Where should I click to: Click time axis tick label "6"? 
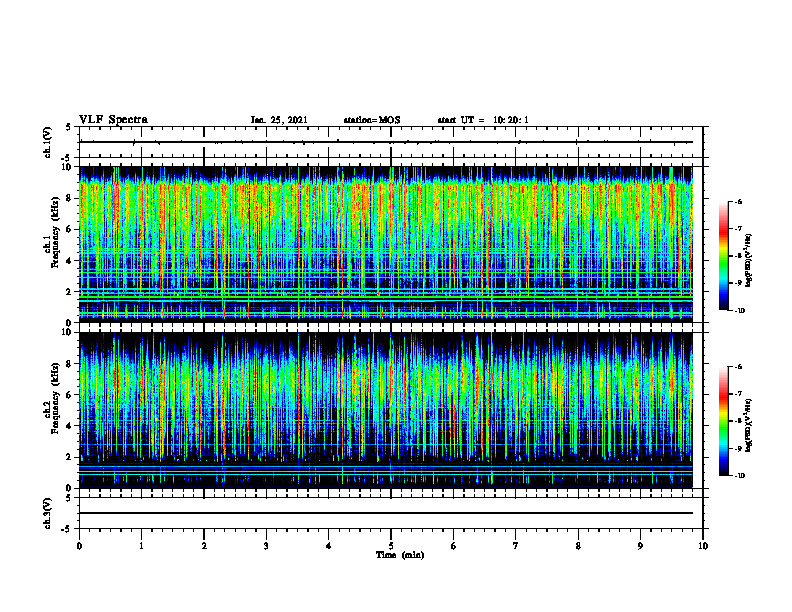tap(454, 546)
